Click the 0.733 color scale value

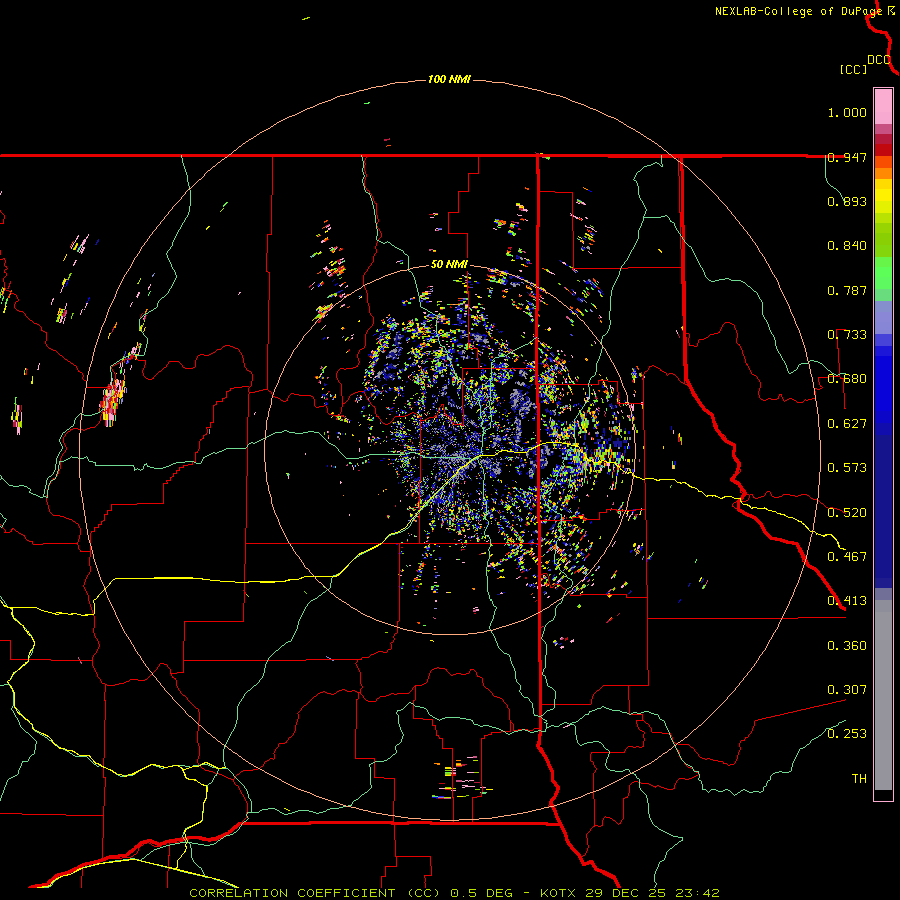(x=847, y=335)
